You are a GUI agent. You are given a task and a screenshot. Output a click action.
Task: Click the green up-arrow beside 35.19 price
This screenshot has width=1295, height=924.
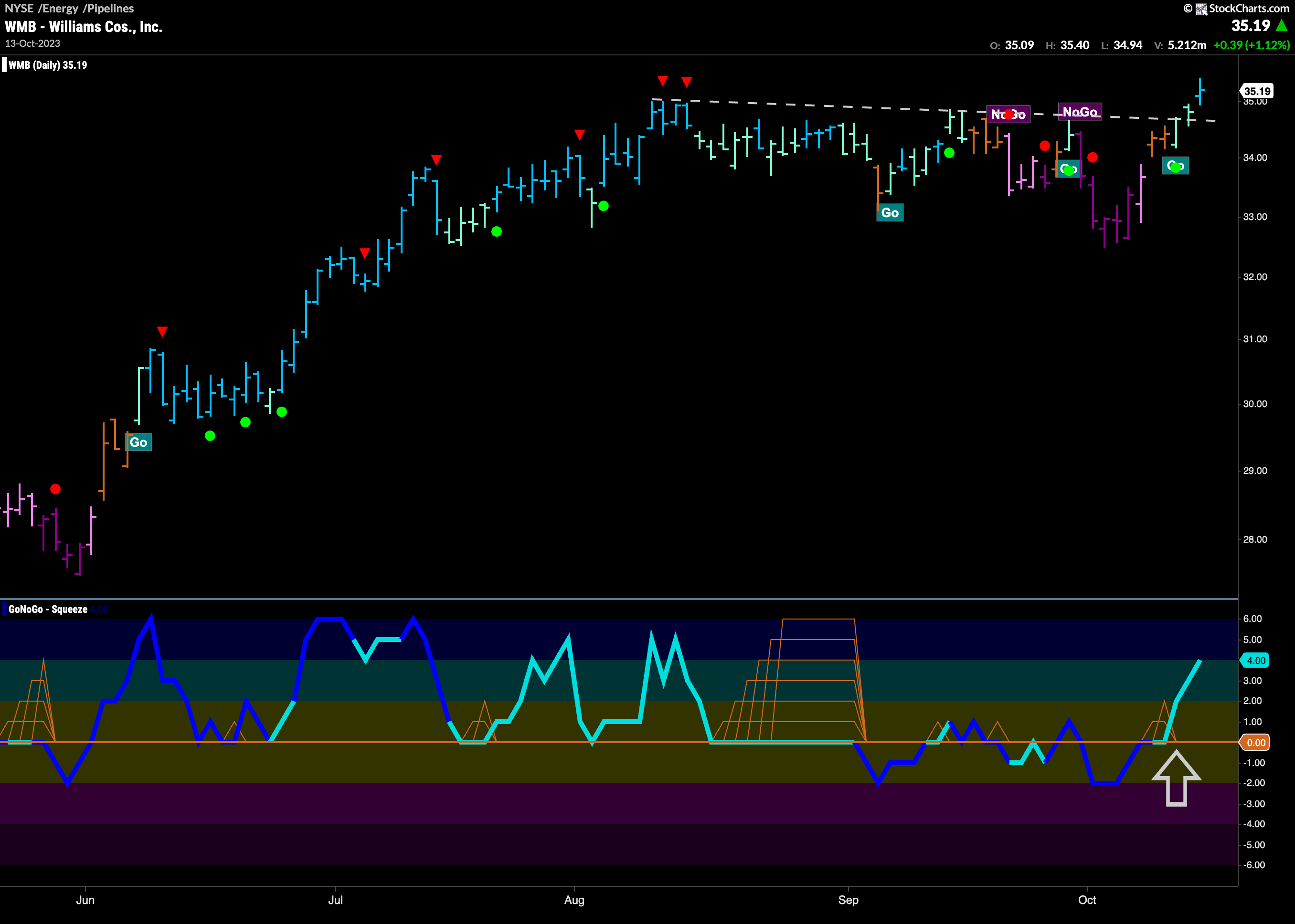click(x=1282, y=26)
